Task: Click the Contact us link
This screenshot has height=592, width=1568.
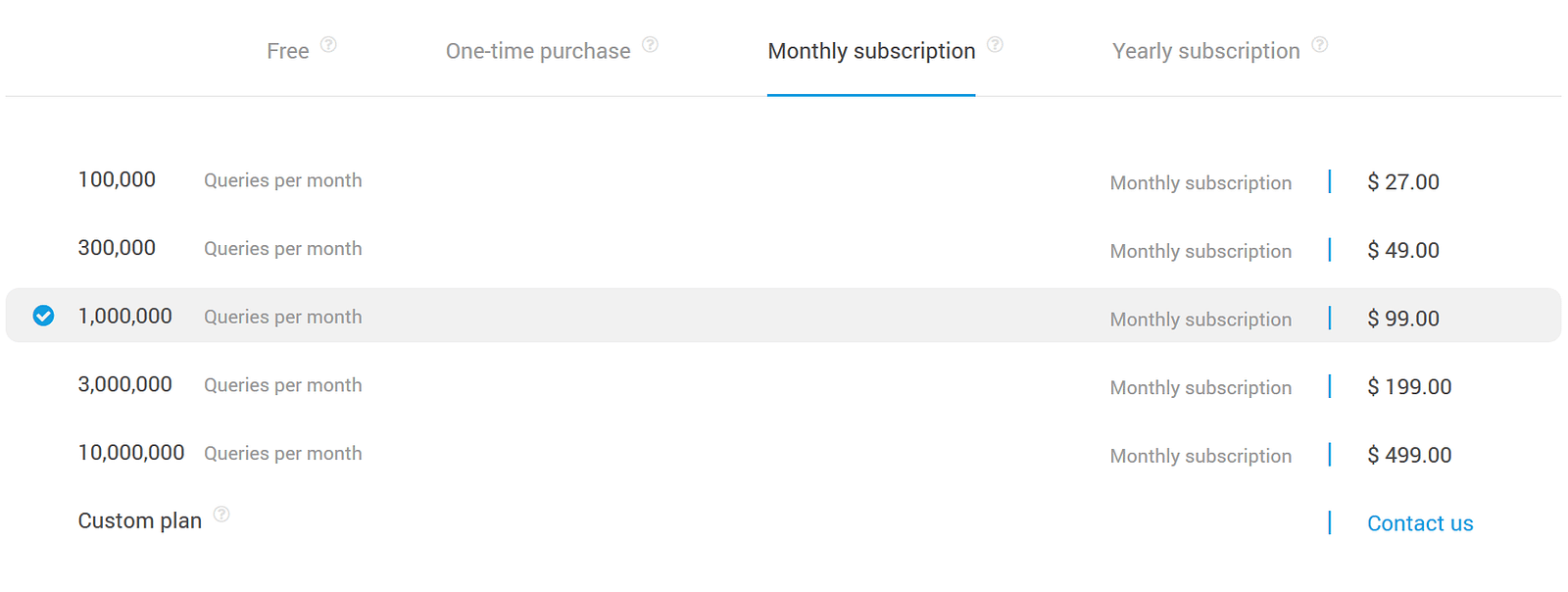Action: pos(1419,523)
